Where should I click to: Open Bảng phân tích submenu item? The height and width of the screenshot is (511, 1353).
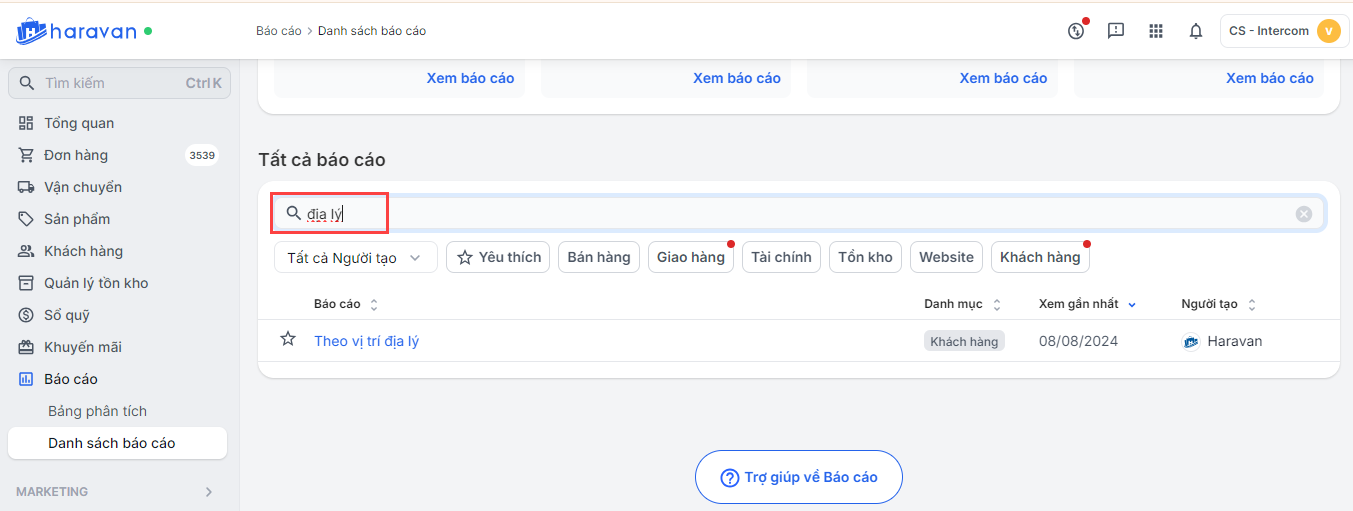(x=97, y=411)
